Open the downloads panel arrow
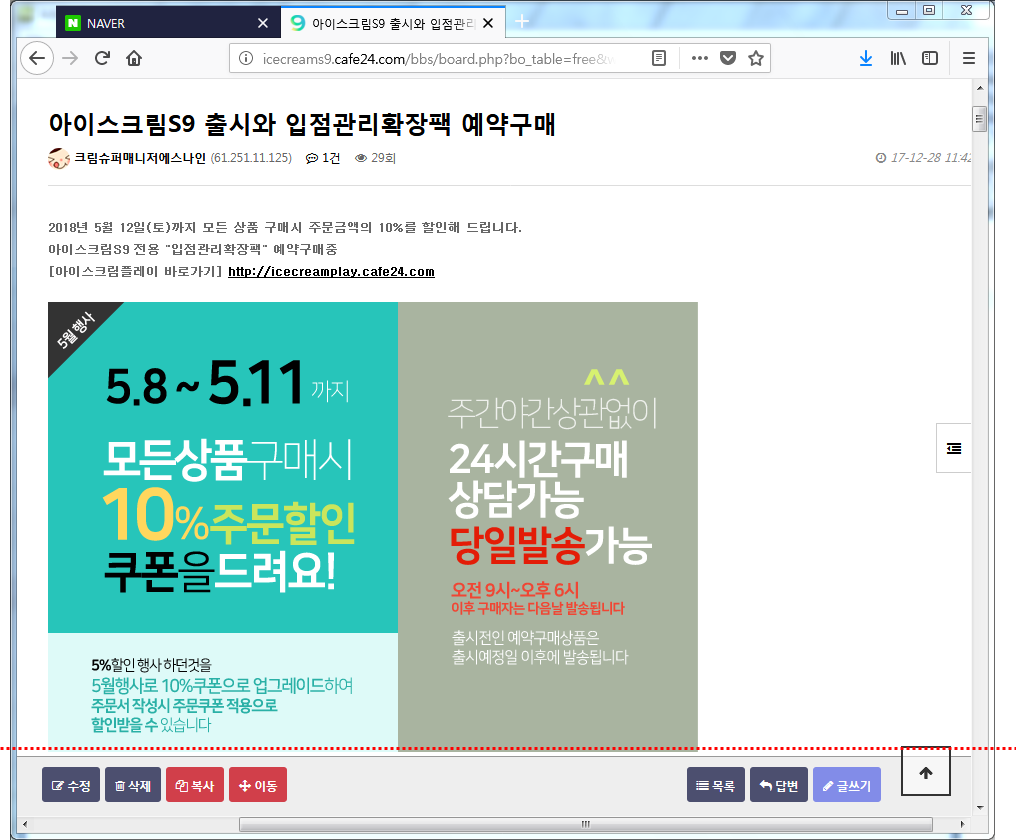This screenshot has height=840, width=1016. point(866,58)
